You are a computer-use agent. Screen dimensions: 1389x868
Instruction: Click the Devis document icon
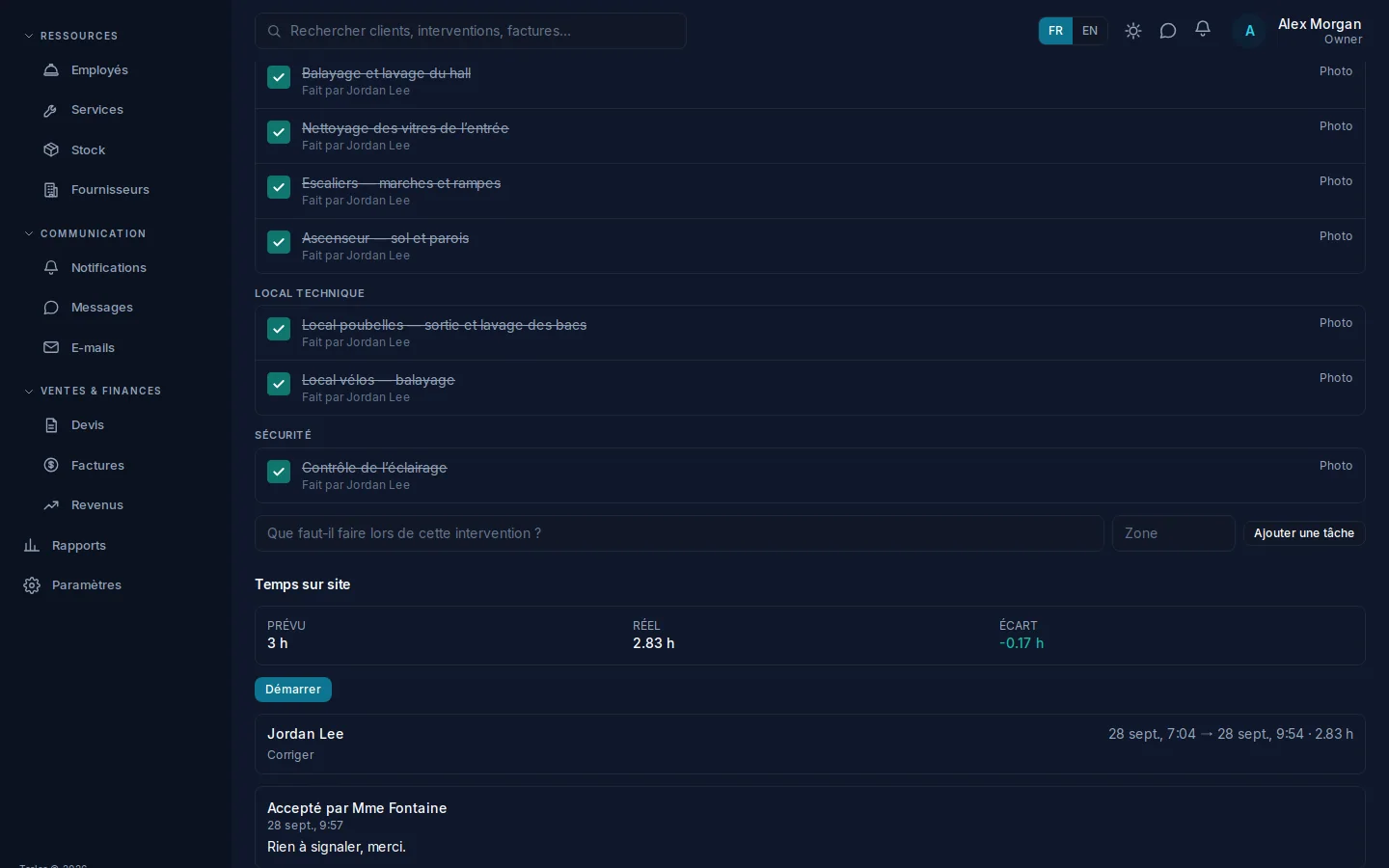point(51,425)
